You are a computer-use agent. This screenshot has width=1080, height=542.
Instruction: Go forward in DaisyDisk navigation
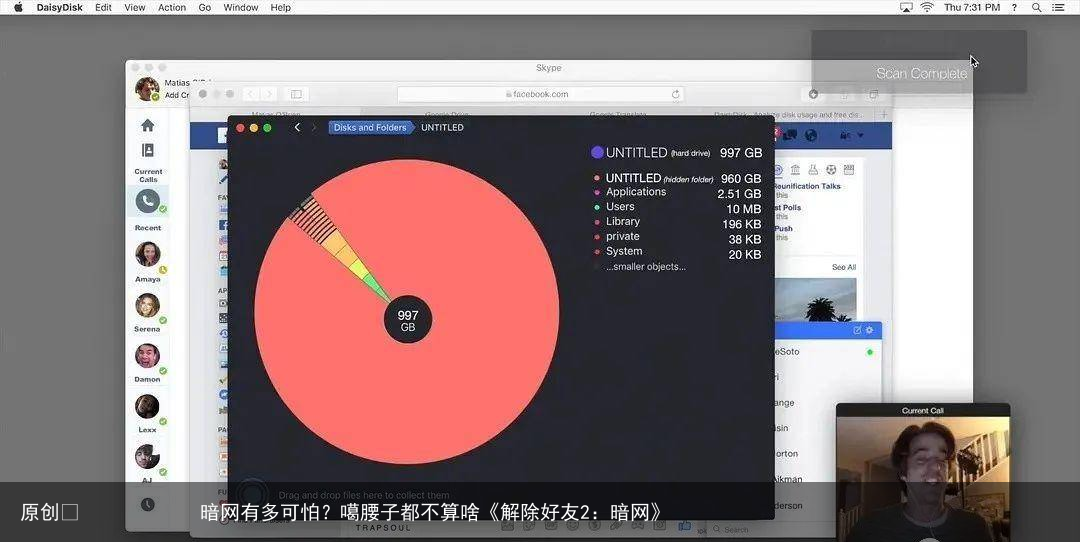tap(314, 127)
